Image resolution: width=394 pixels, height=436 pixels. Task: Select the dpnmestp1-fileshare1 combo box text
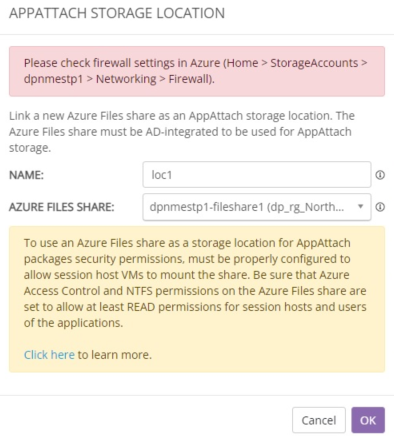point(246,207)
